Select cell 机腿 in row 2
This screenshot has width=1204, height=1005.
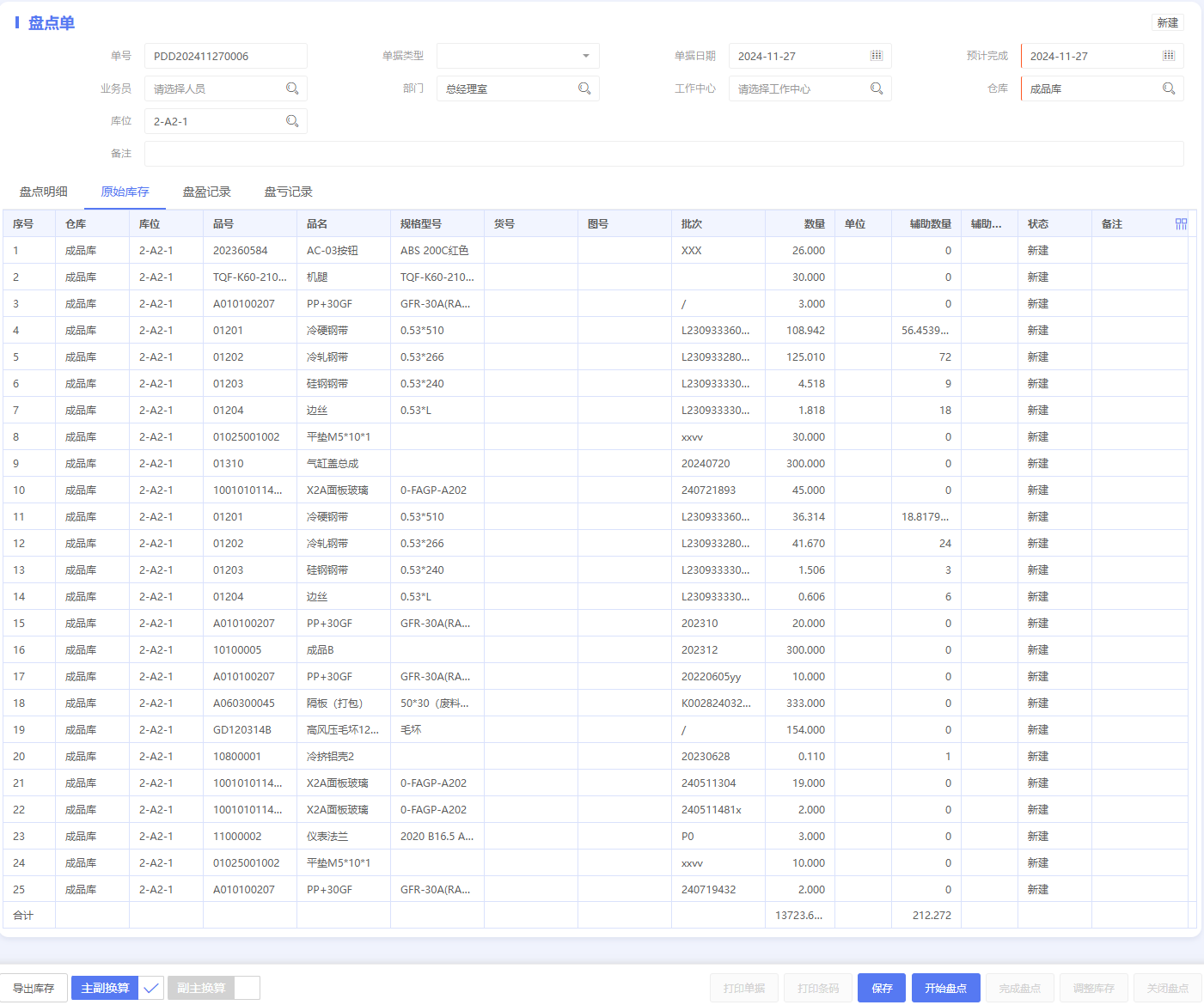tap(344, 277)
